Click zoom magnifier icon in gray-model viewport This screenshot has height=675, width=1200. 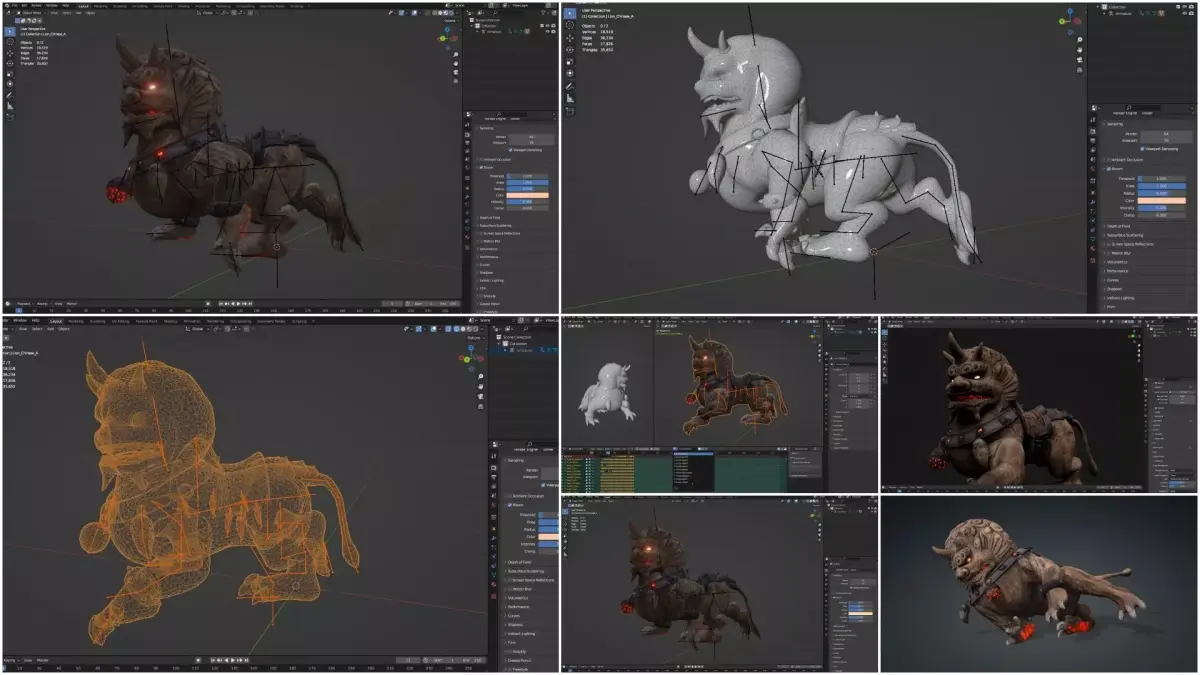tap(1080, 40)
